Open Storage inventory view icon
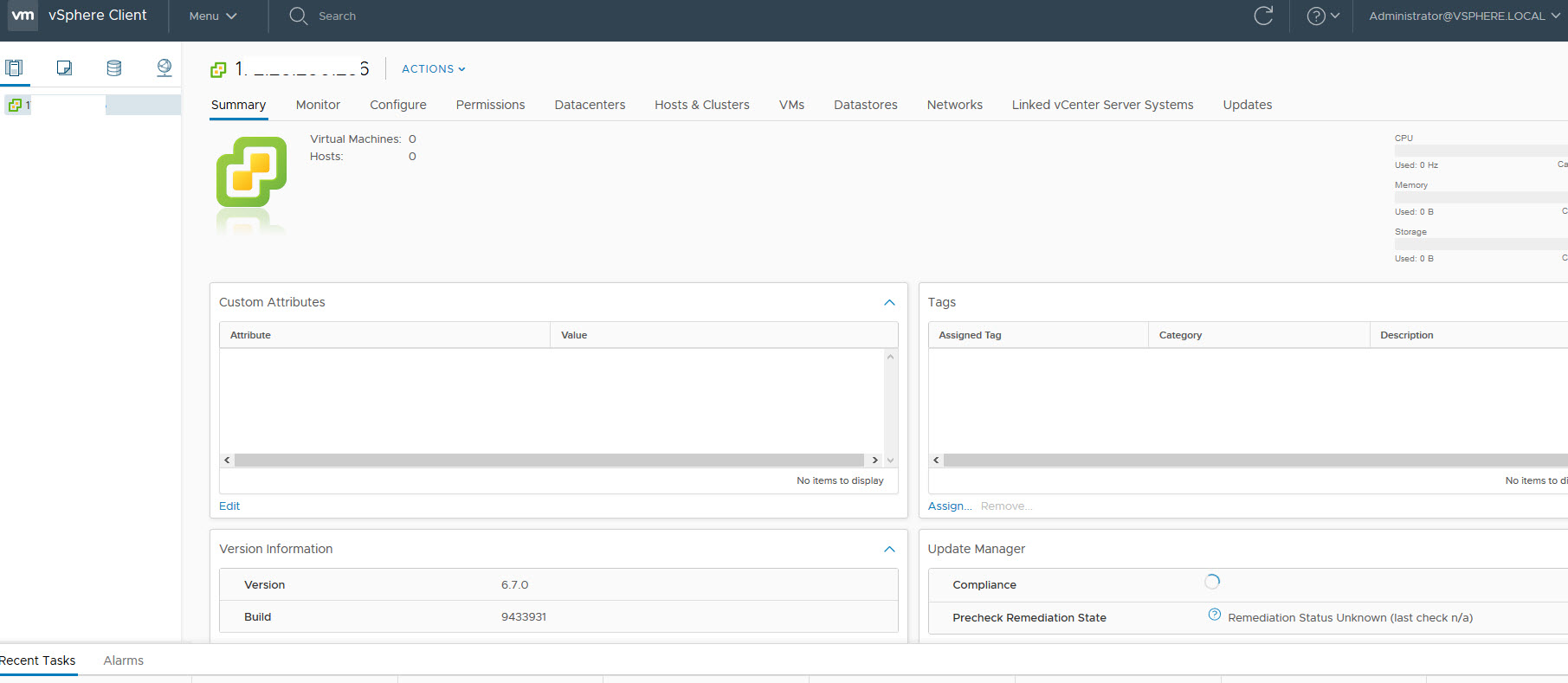 point(113,68)
